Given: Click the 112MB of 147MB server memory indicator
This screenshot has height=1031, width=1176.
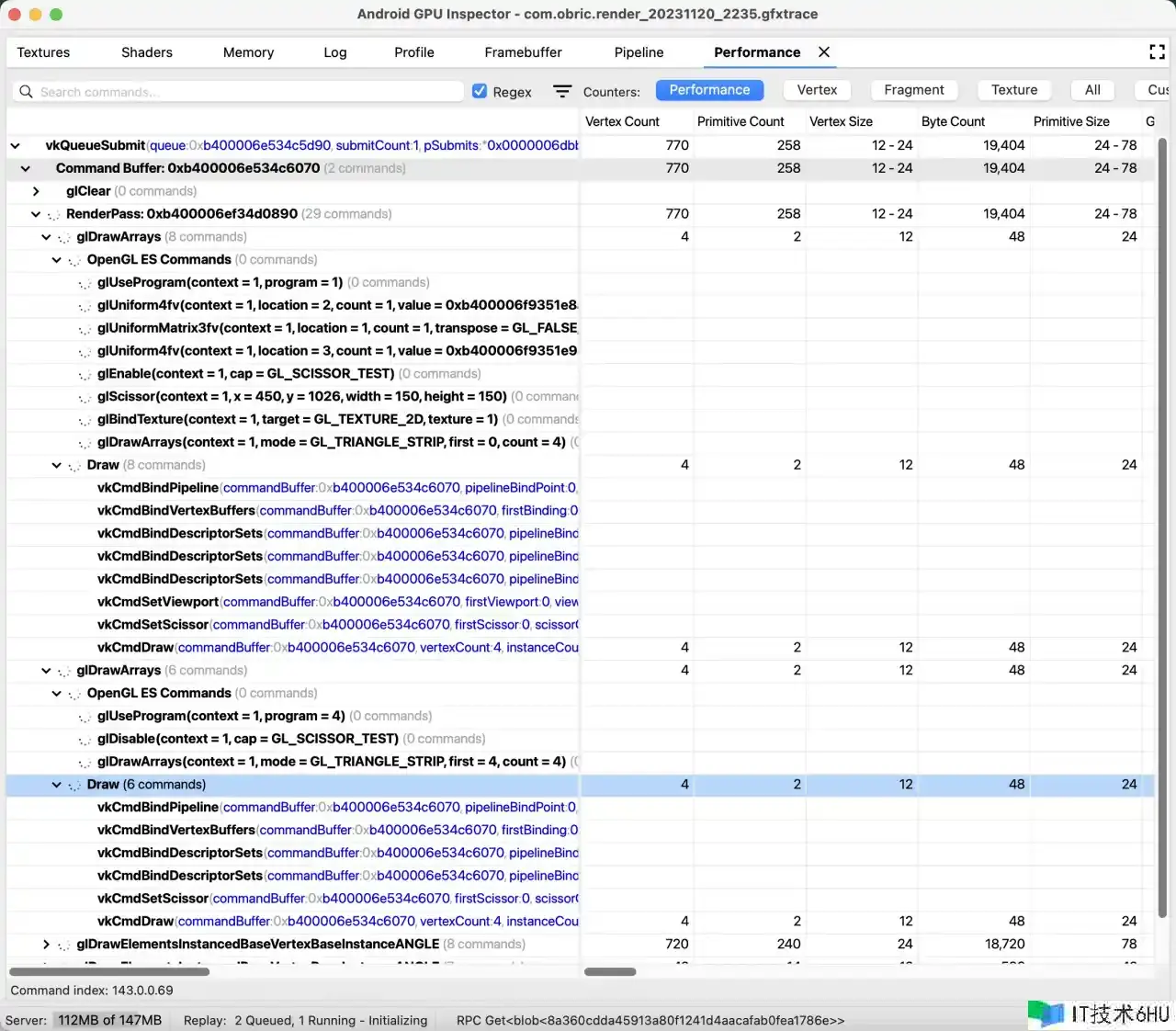Looking at the screenshot, I should click(x=109, y=1020).
